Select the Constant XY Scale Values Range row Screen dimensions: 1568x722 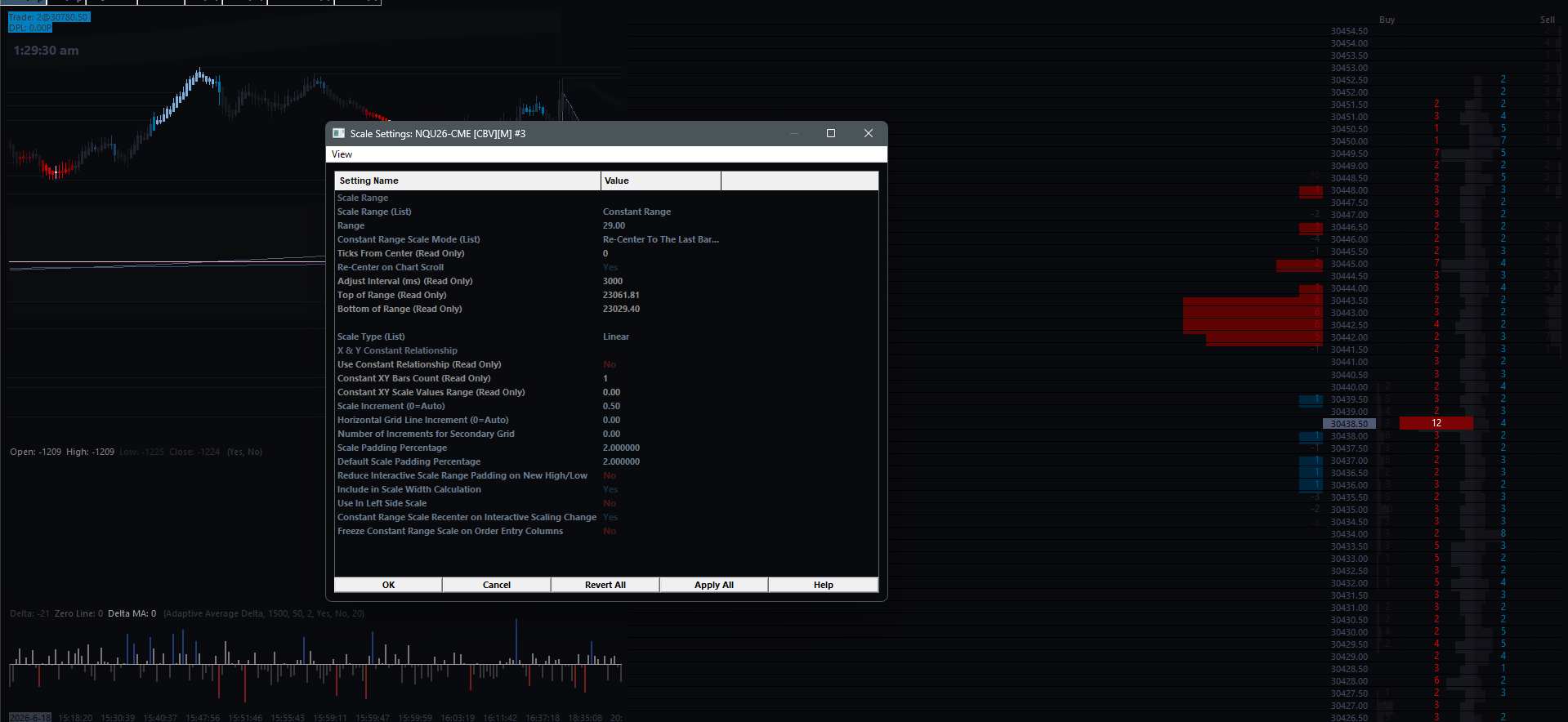[606, 392]
